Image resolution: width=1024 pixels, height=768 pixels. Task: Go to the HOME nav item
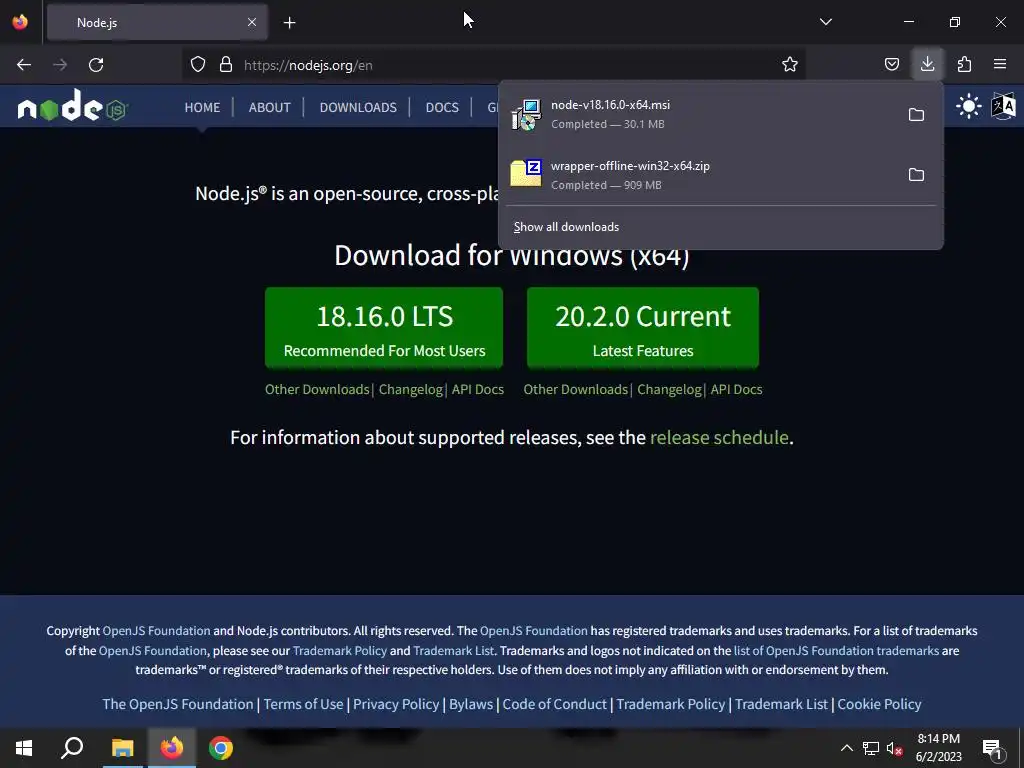202,107
